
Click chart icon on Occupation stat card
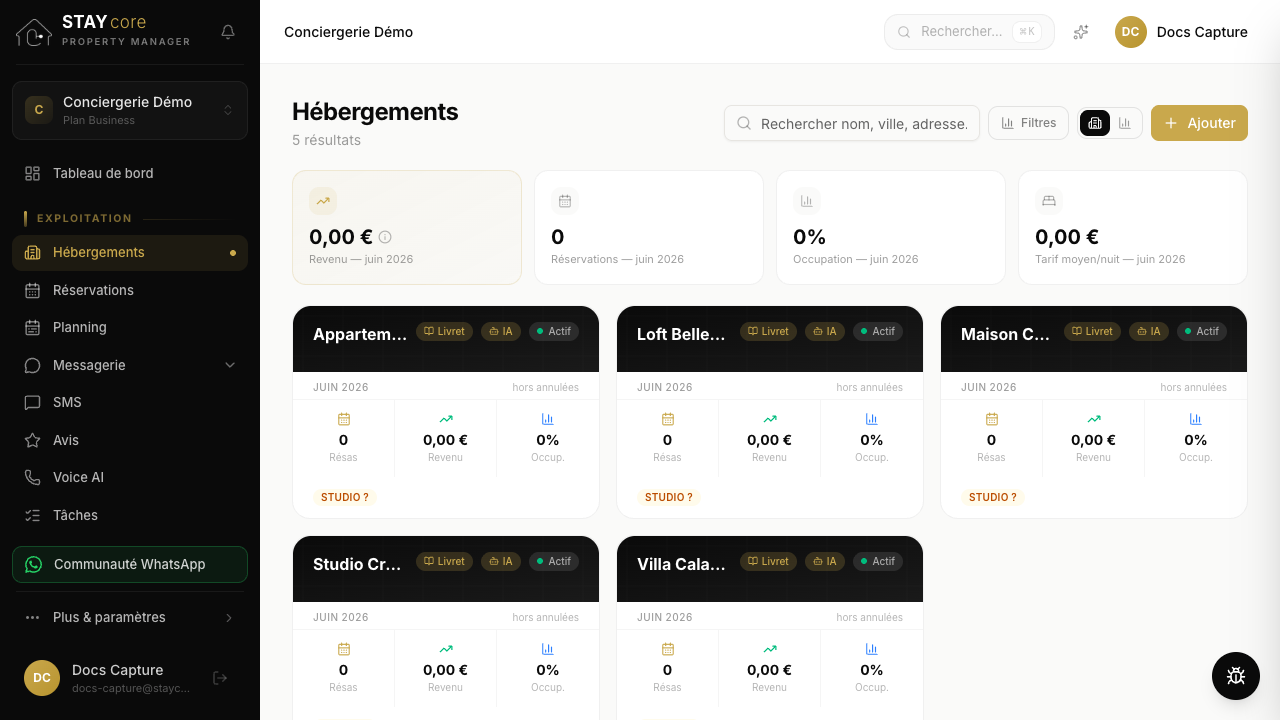point(807,201)
